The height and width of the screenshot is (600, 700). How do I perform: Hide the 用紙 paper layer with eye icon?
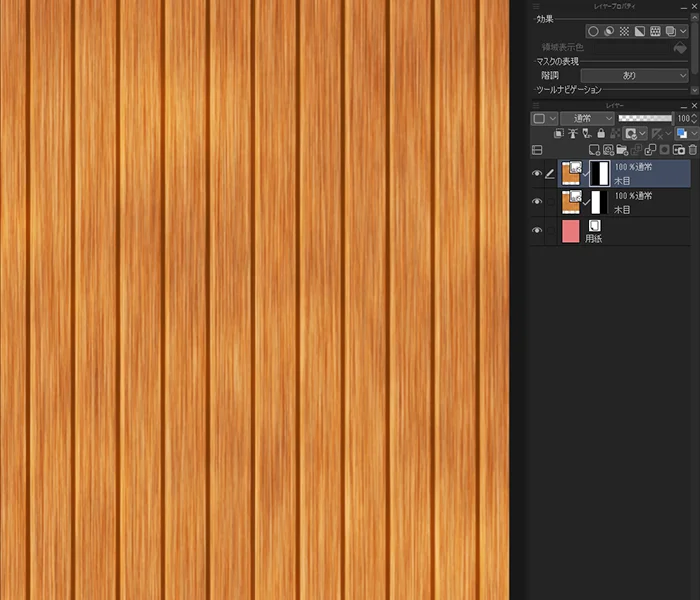click(537, 230)
